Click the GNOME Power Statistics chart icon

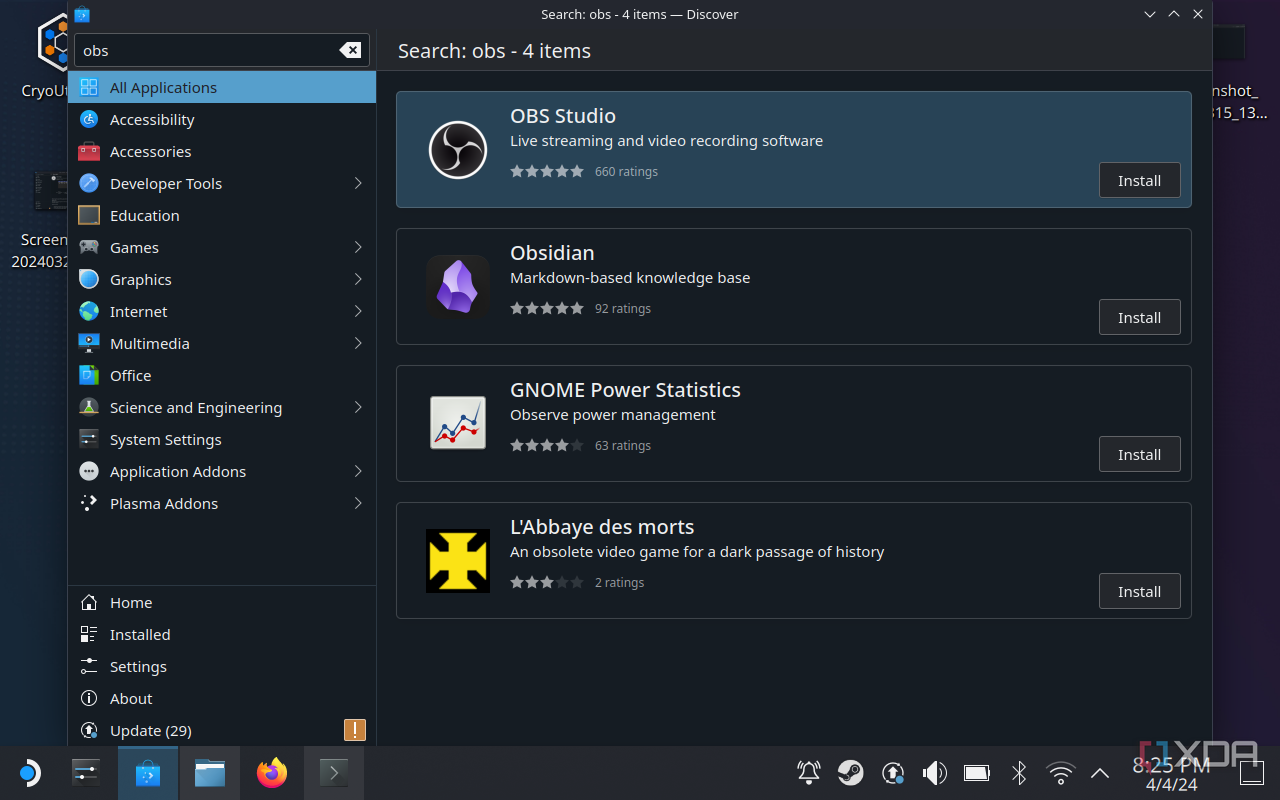pos(458,423)
